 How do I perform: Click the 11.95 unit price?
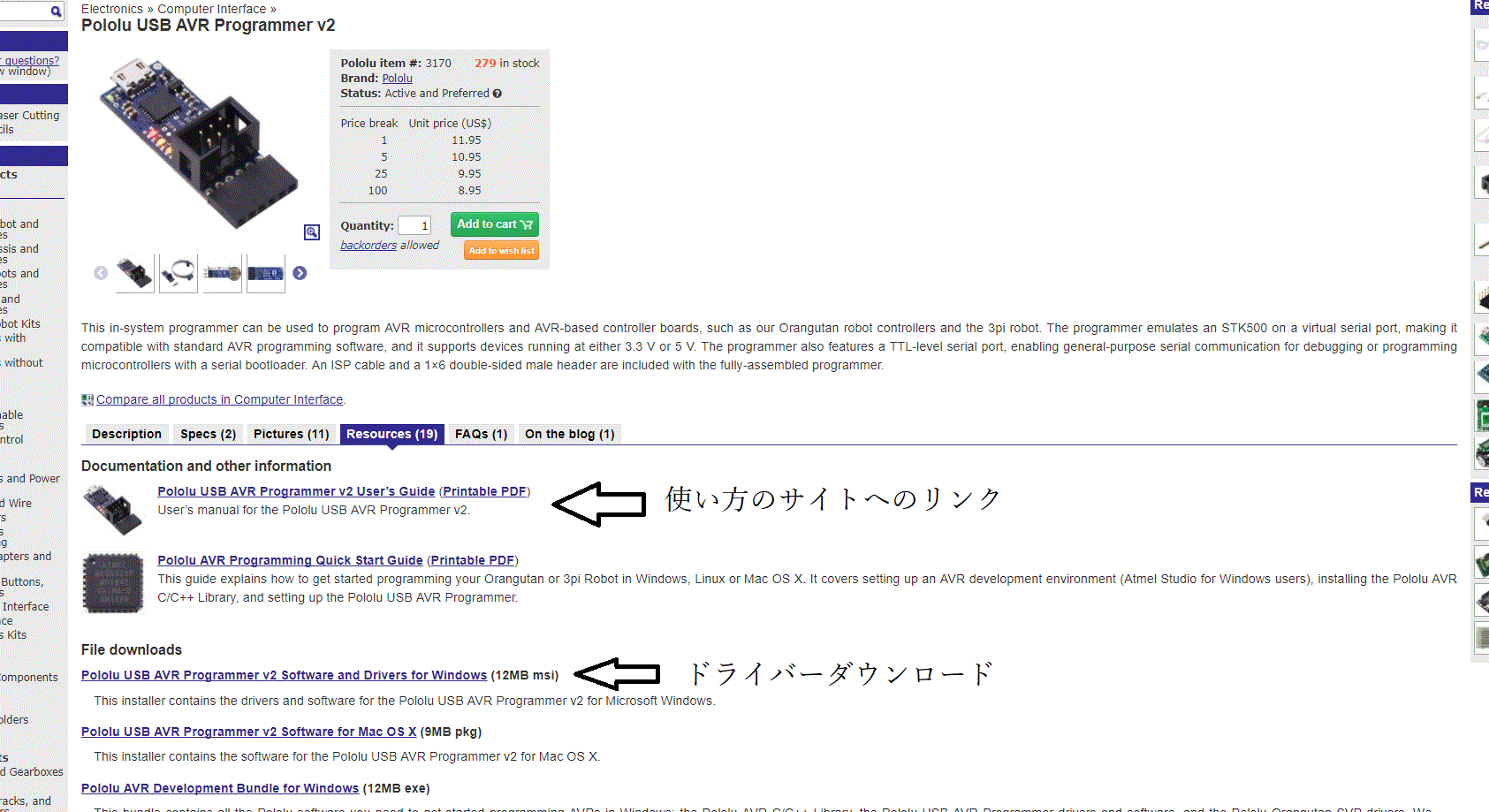click(467, 140)
